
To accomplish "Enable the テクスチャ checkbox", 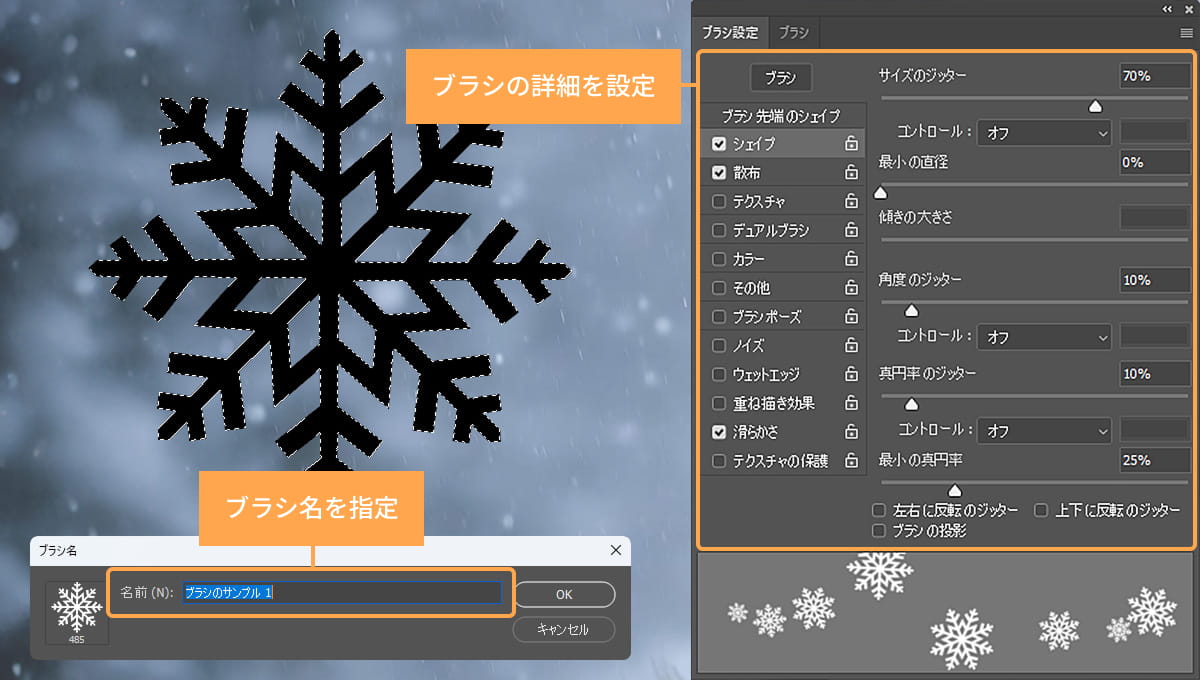I will tap(719, 201).
